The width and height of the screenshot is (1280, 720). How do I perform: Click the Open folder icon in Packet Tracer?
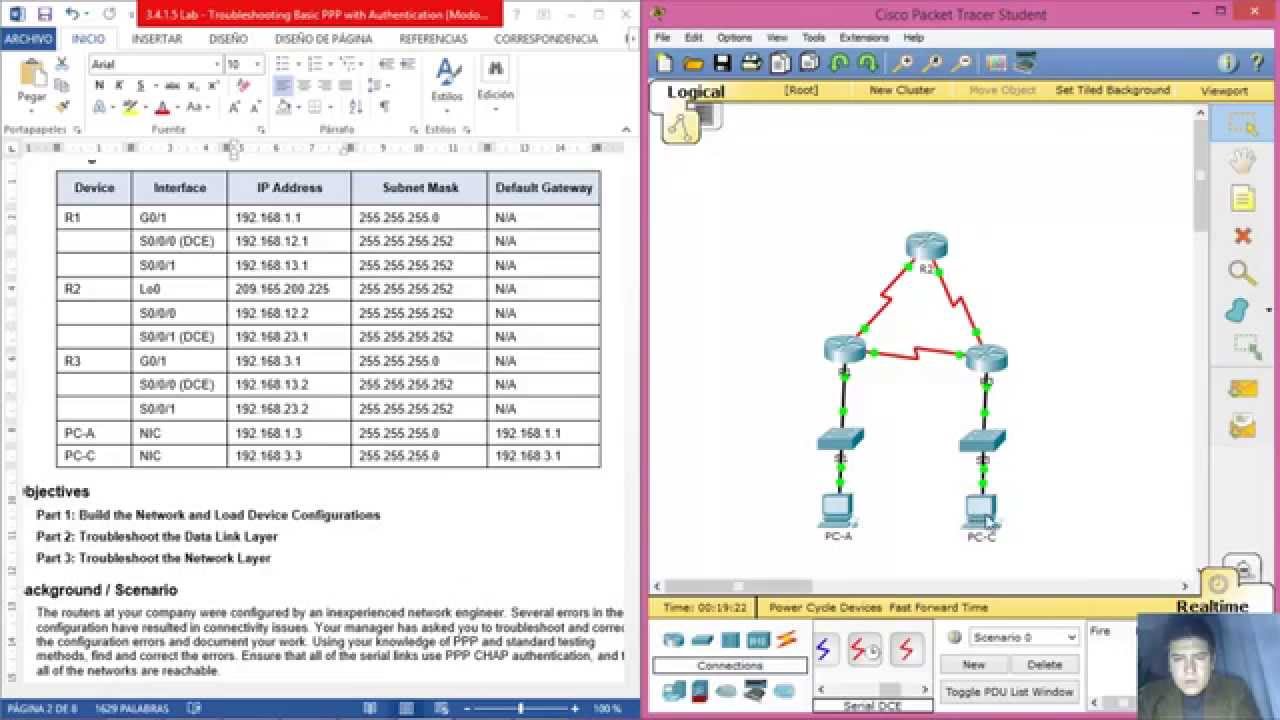[x=693, y=63]
